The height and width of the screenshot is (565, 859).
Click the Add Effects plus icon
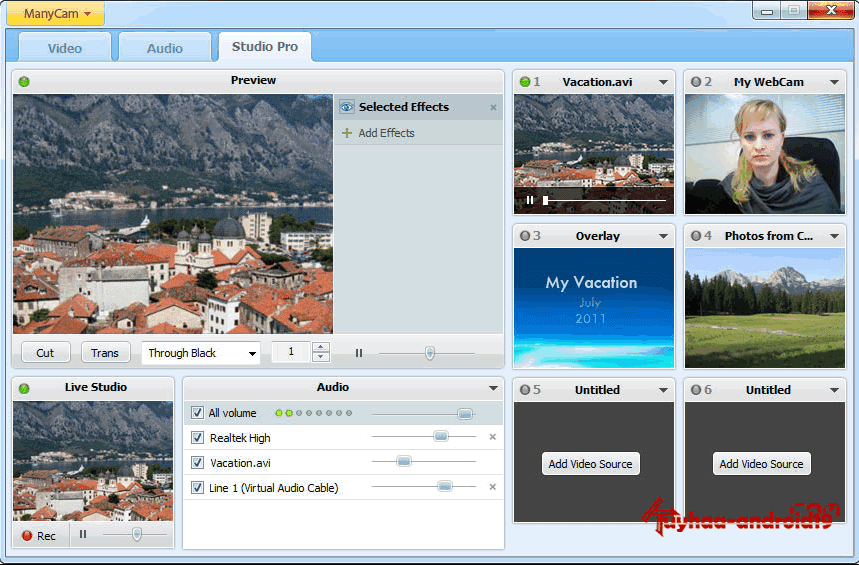coord(347,133)
